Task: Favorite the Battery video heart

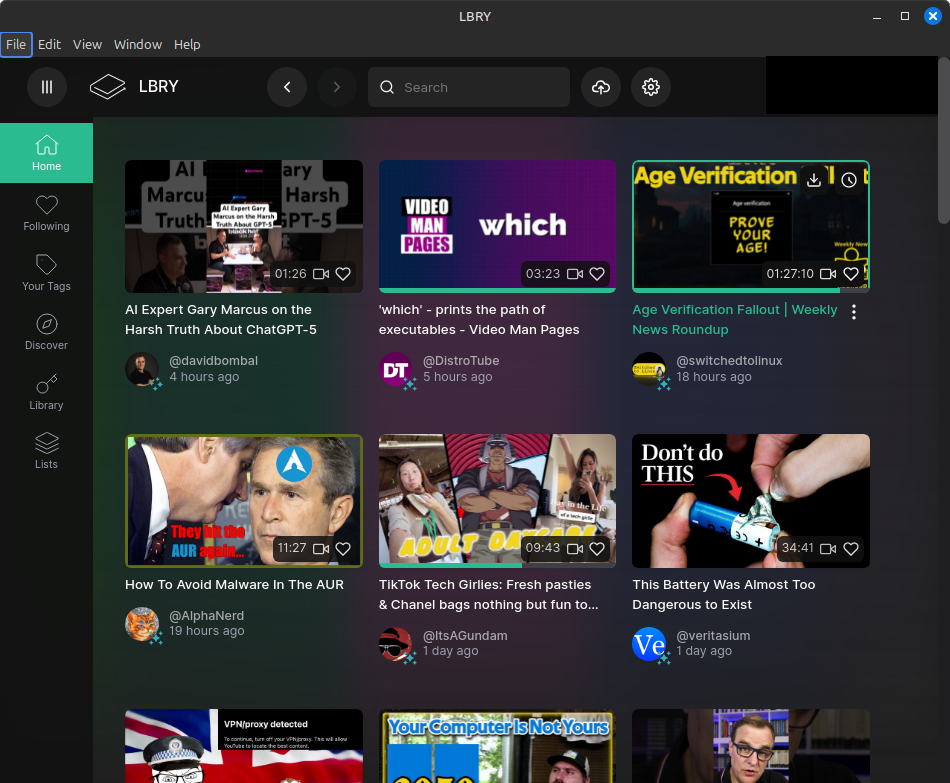Action: (x=851, y=548)
